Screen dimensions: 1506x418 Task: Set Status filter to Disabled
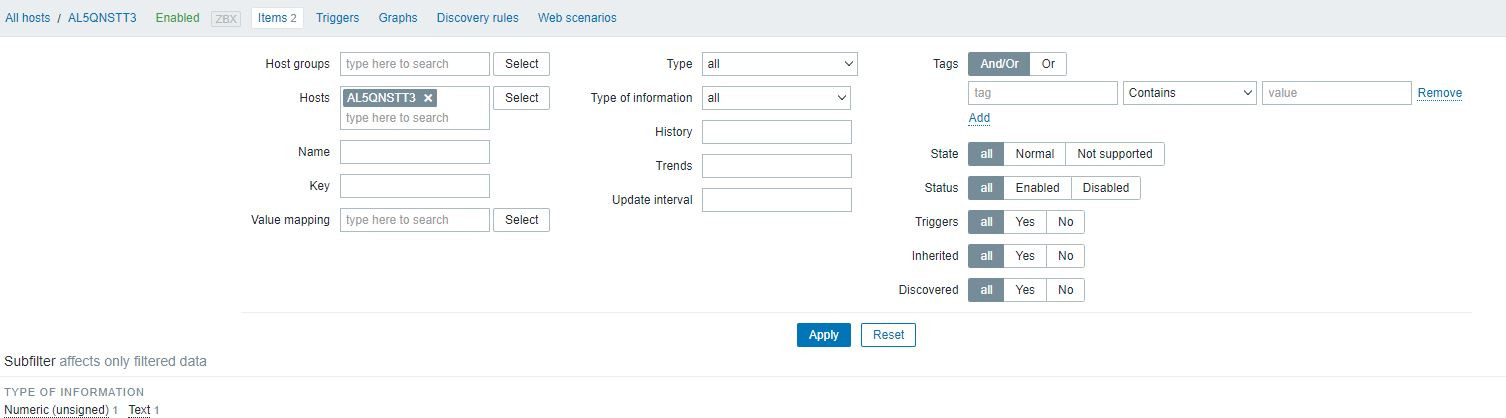(1105, 188)
